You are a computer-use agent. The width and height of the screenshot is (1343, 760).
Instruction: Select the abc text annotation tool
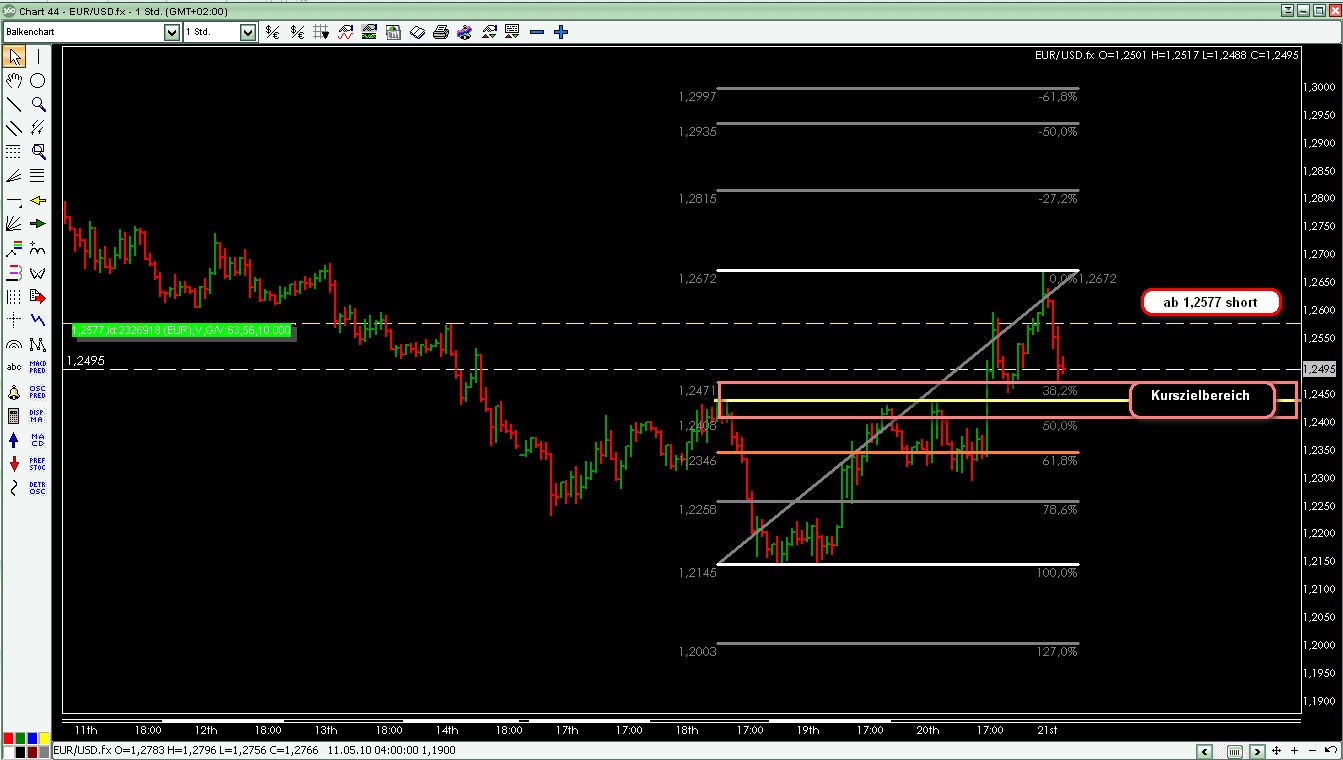(x=14, y=366)
